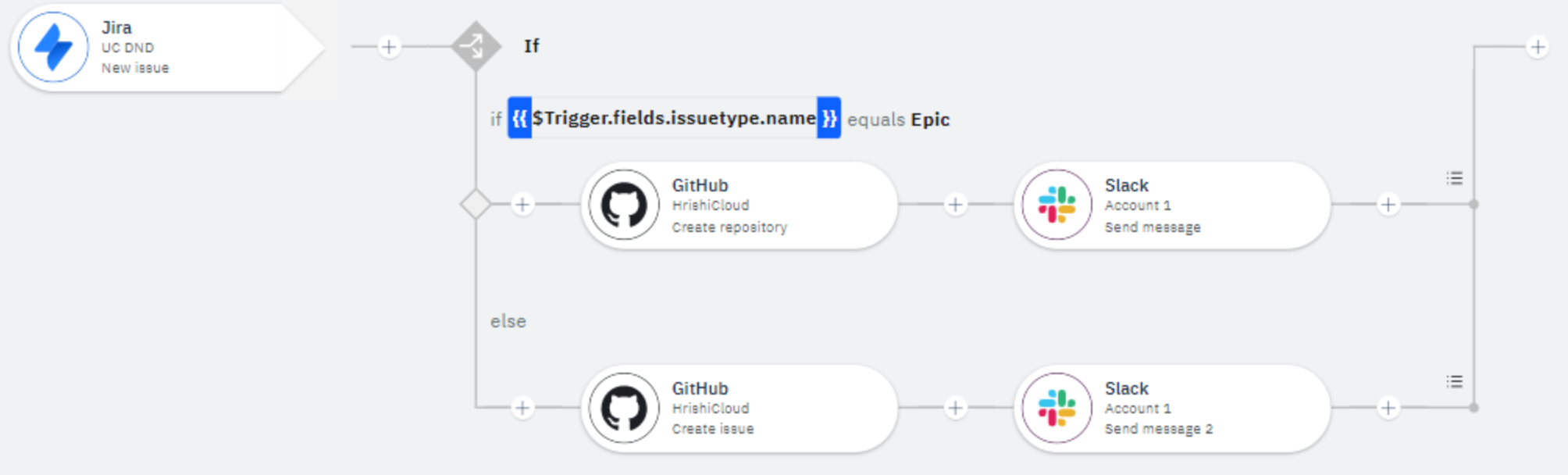Click the closing braces of the variable token
1568x475 pixels.
click(829, 119)
